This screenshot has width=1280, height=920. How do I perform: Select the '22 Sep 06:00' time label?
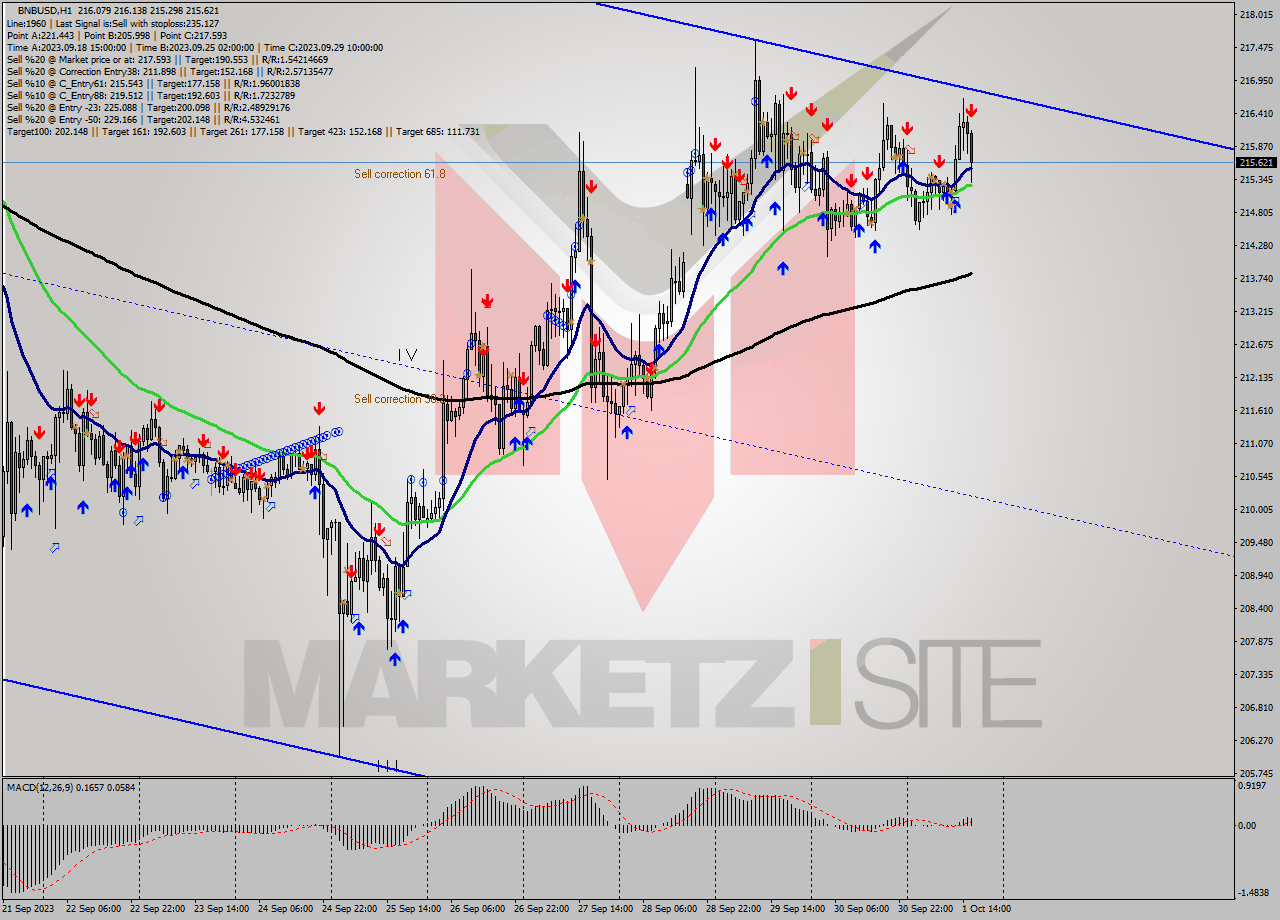(x=92, y=909)
